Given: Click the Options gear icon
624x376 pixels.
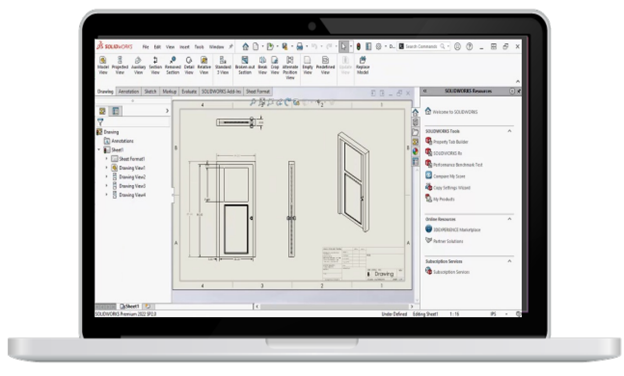Looking at the screenshot, I should click(x=378, y=47).
